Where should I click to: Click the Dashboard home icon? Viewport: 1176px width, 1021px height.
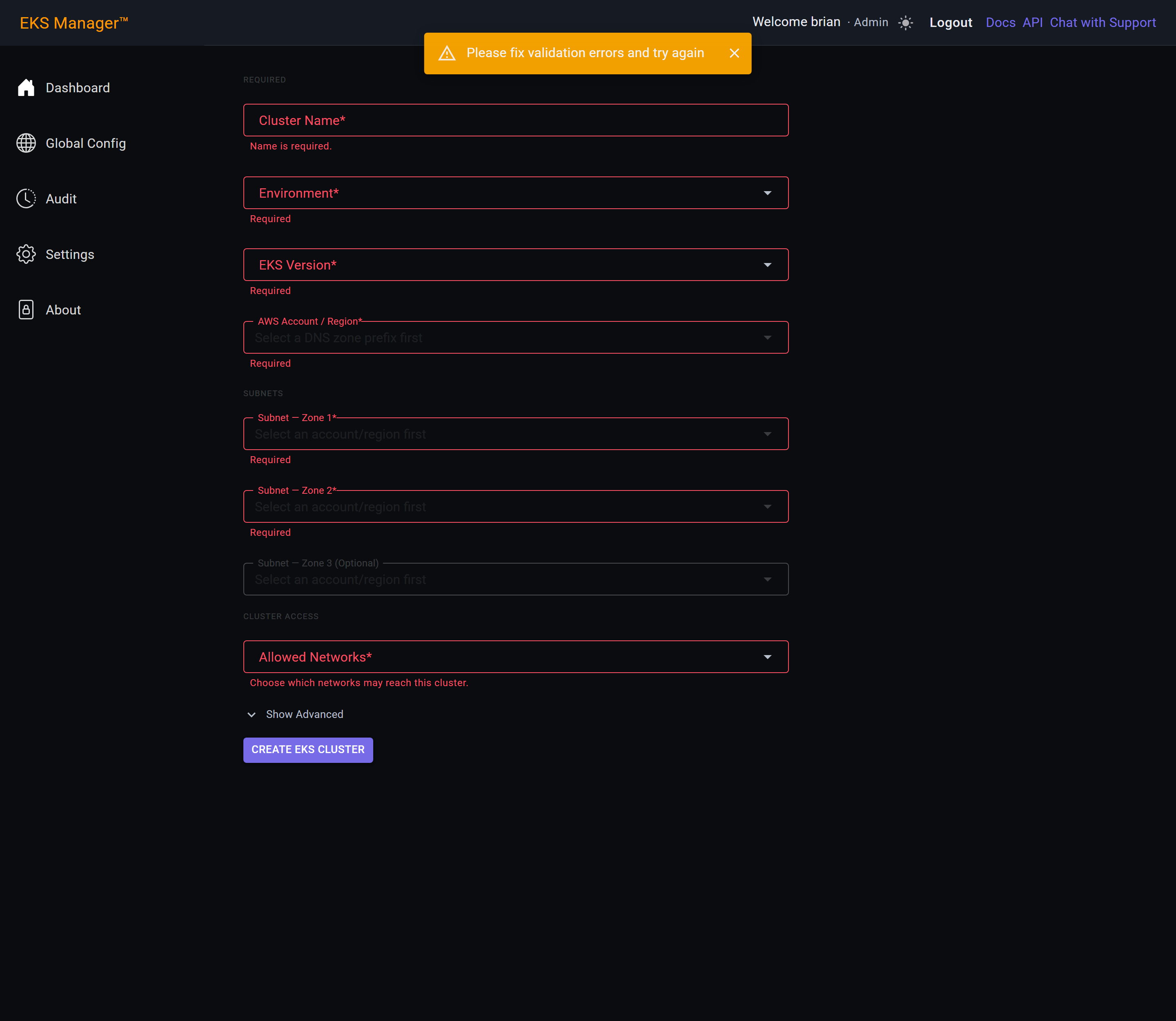(26, 88)
